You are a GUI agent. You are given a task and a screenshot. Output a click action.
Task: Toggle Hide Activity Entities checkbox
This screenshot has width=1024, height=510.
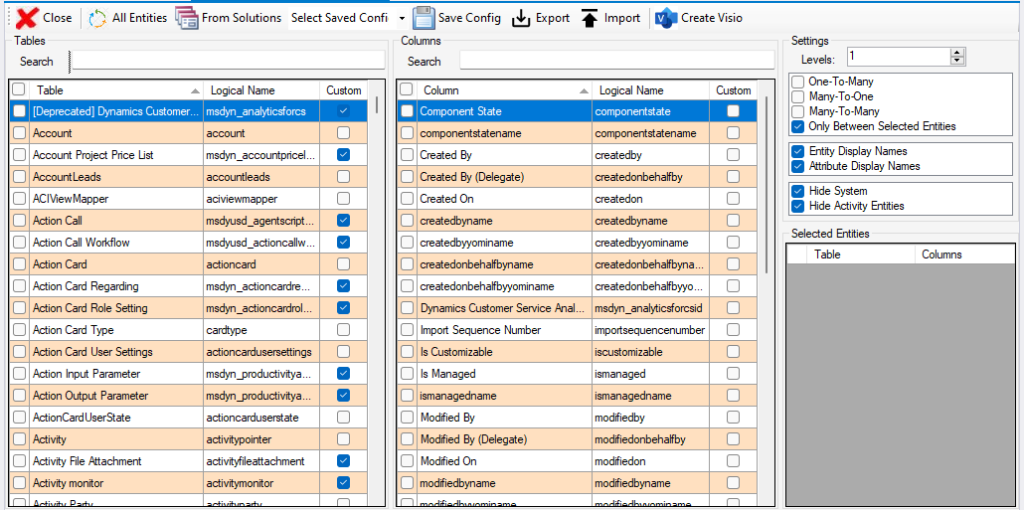pos(798,206)
